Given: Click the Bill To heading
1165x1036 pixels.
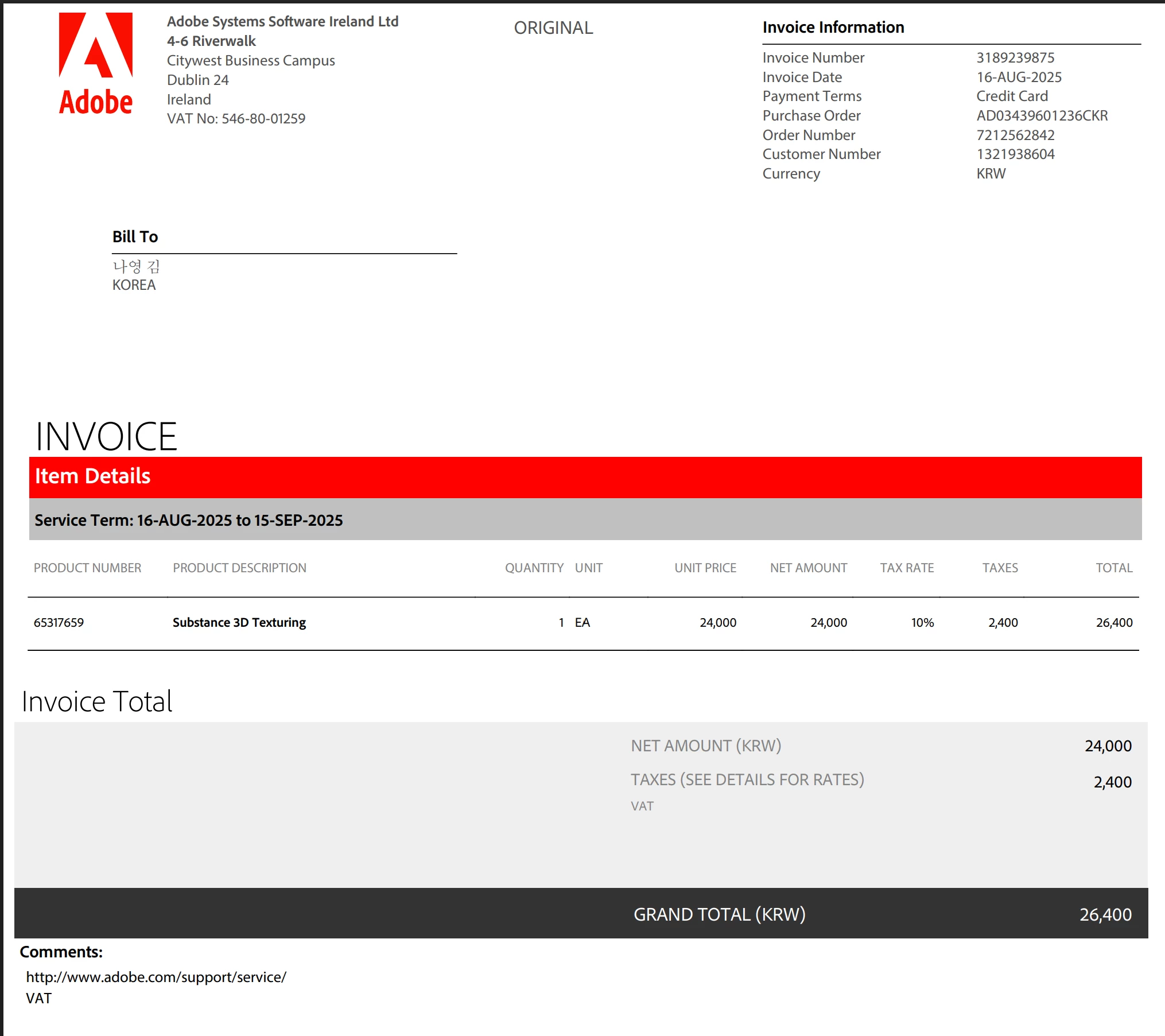Looking at the screenshot, I should [135, 236].
